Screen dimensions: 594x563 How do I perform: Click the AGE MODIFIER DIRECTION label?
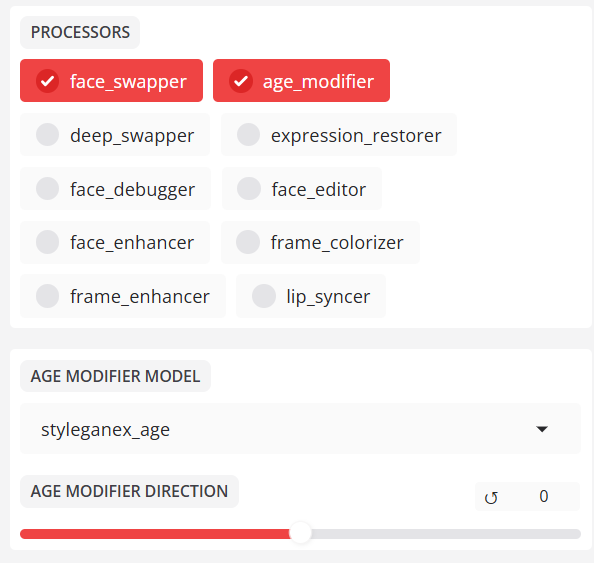tap(129, 491)
